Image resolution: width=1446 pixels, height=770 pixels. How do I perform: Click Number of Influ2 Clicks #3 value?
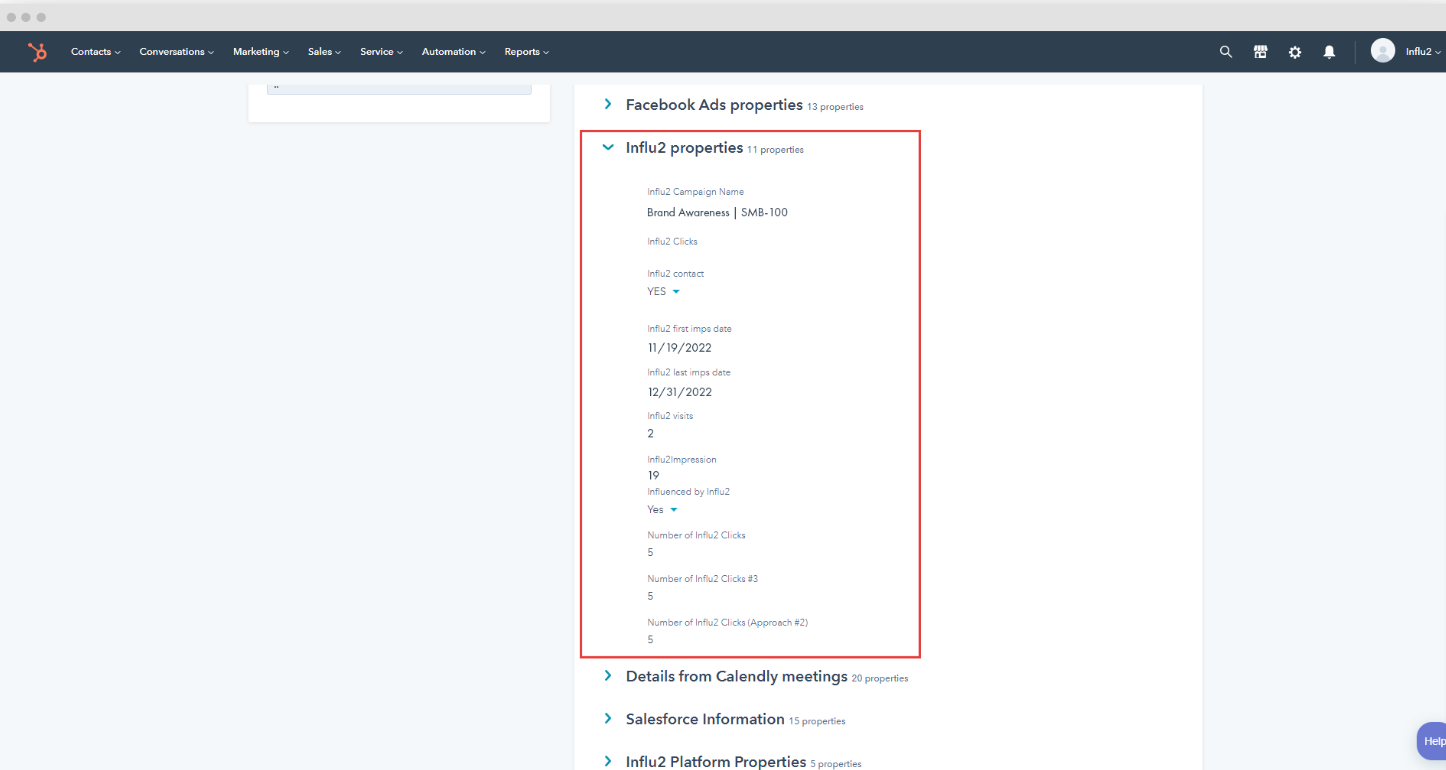[x=651, y=596]
